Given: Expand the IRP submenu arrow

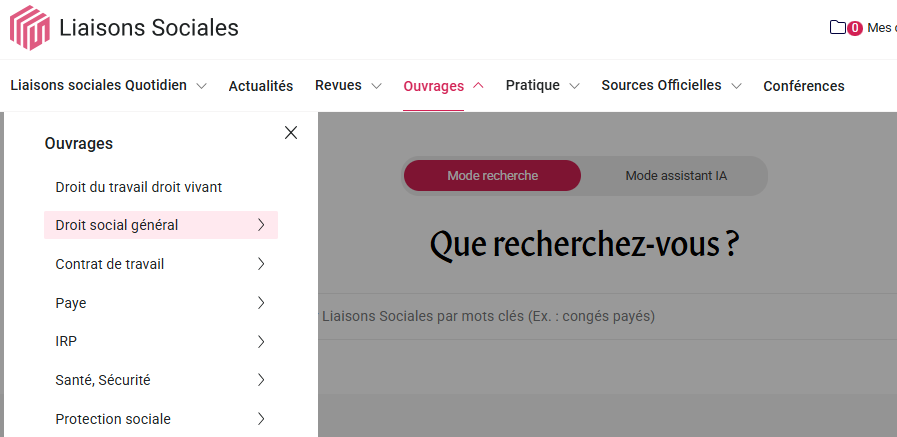Looking at the screenshot, I should pos(261,341).
